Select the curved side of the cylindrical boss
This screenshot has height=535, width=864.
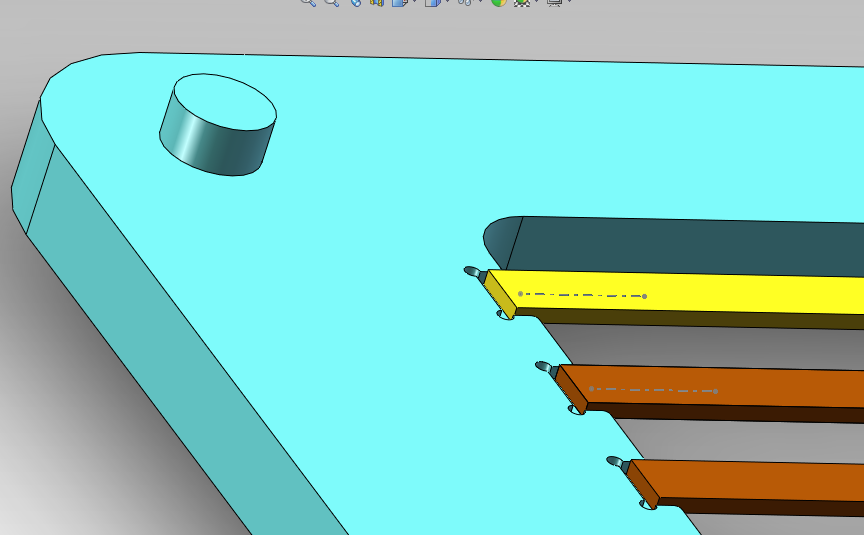pyautogui.click(x=215, y=146)
